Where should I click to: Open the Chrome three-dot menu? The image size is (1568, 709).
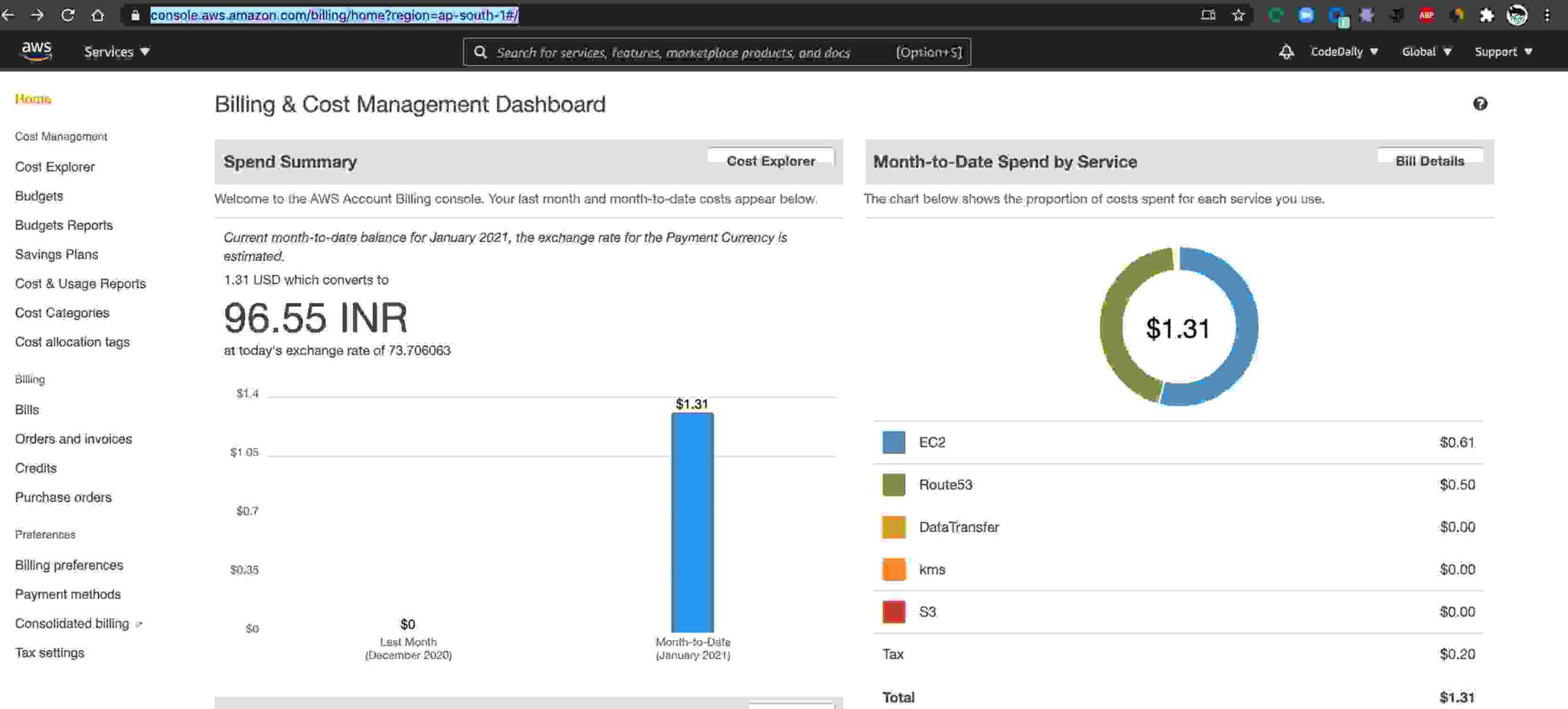click(x=1547, y=15)
